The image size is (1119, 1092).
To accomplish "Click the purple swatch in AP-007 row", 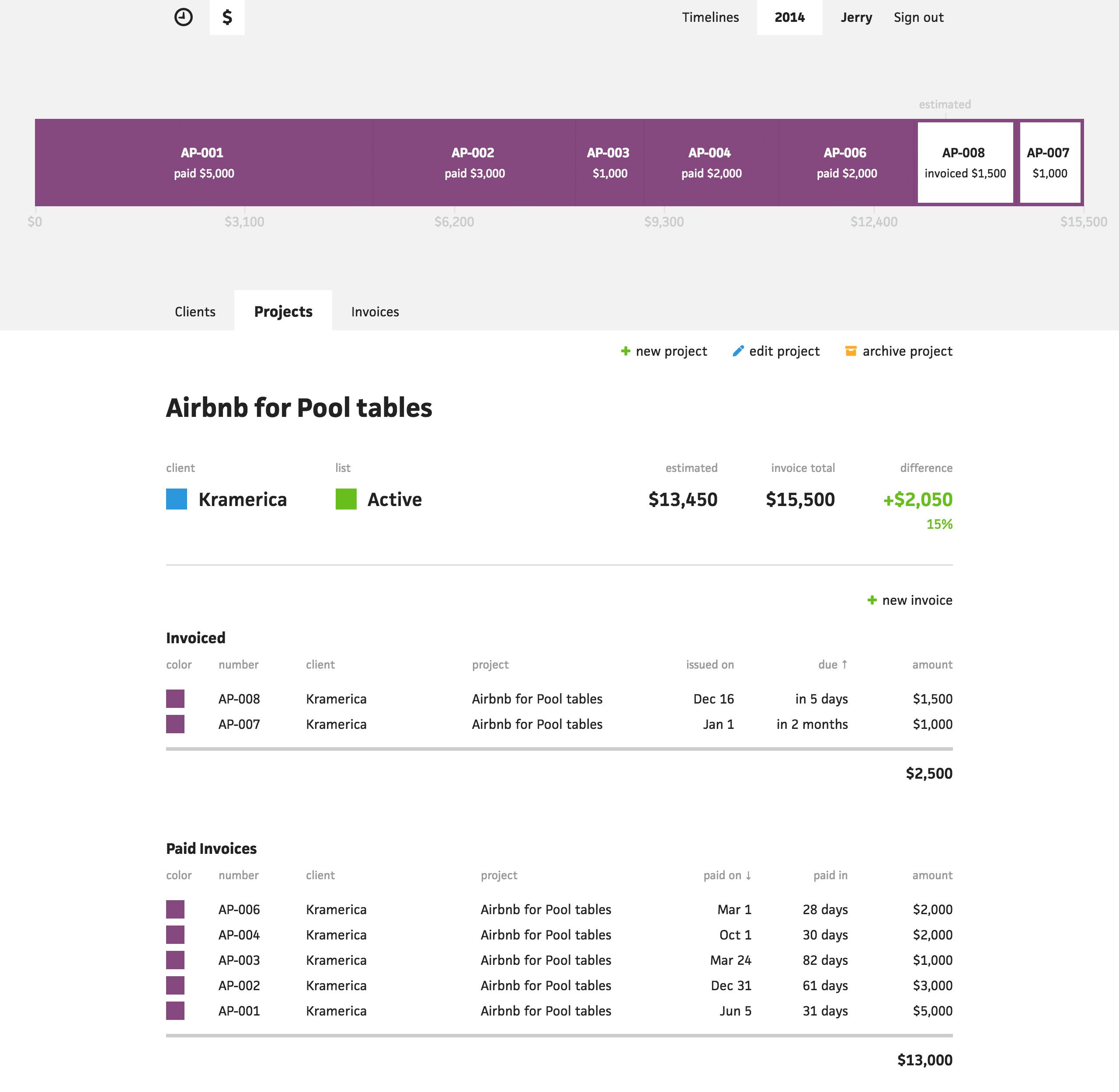I will click(175, 724).
